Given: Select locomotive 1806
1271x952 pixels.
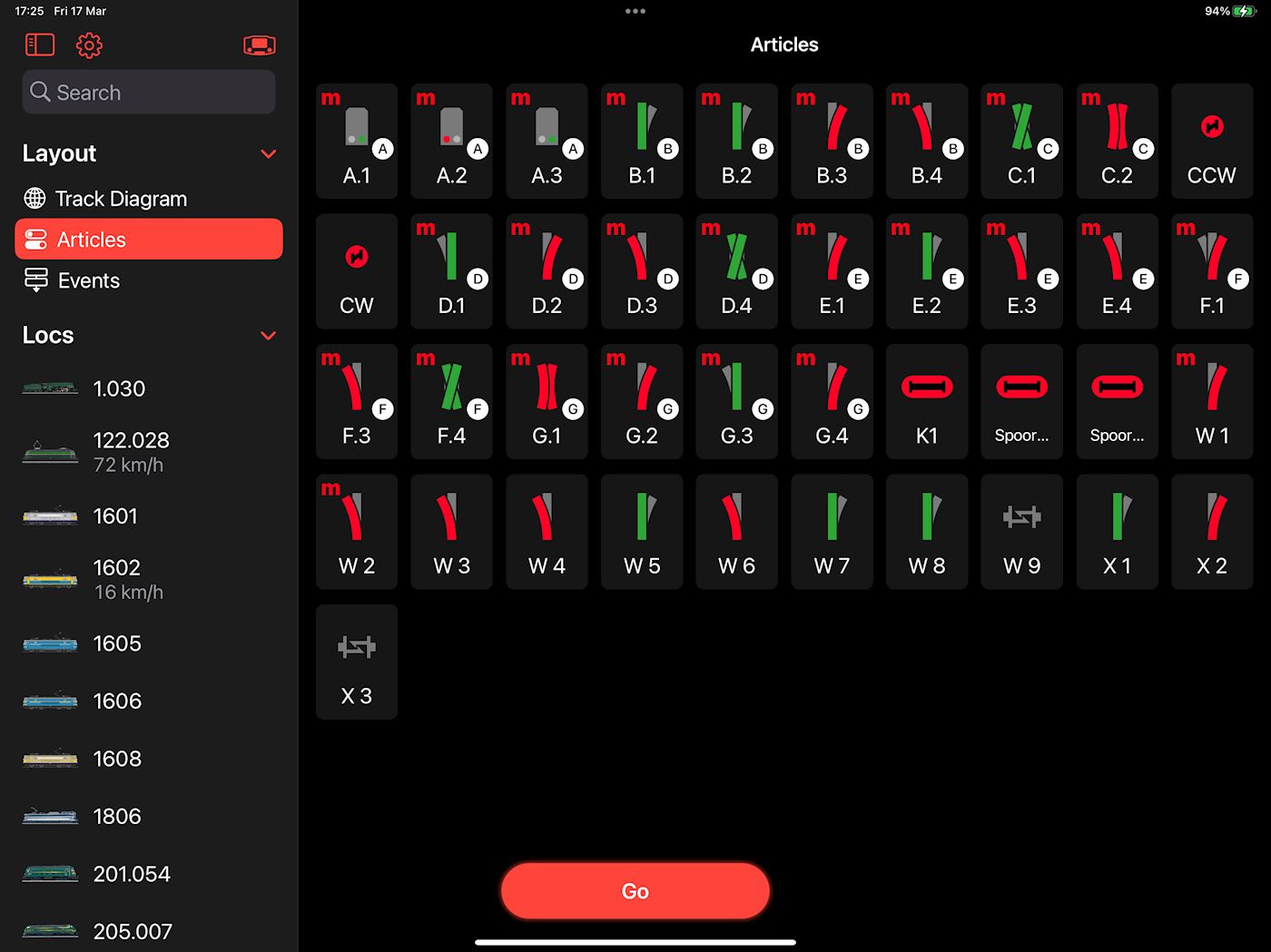Looking at the screenshot, I should click(149, 816).
